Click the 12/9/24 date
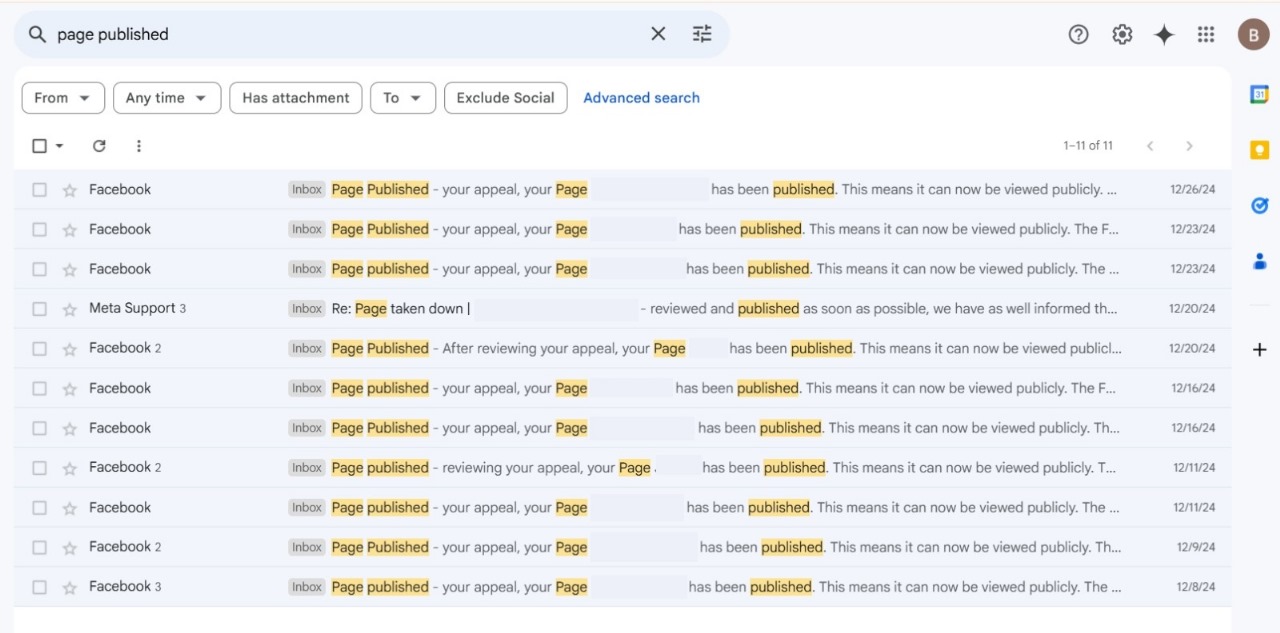The image size is (1280, 633). 1196,547
